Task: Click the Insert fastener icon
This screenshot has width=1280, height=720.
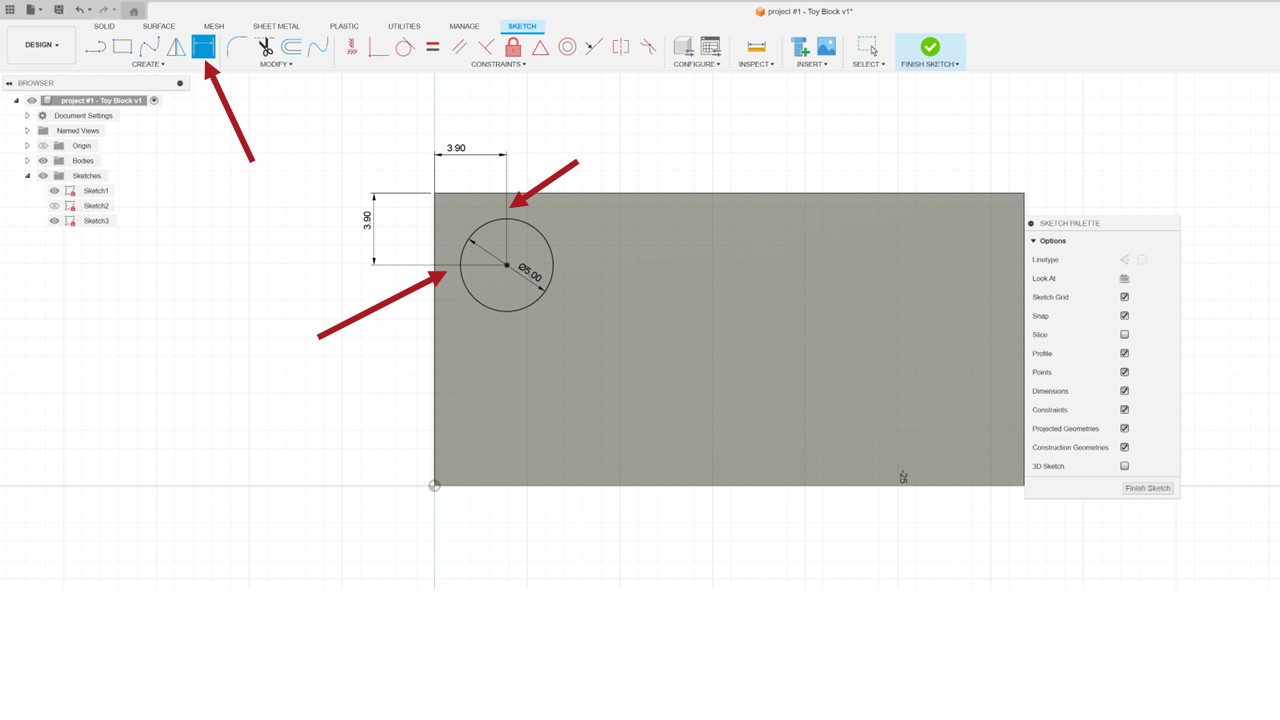Action: pyautogui.click(x=799, y=46)
